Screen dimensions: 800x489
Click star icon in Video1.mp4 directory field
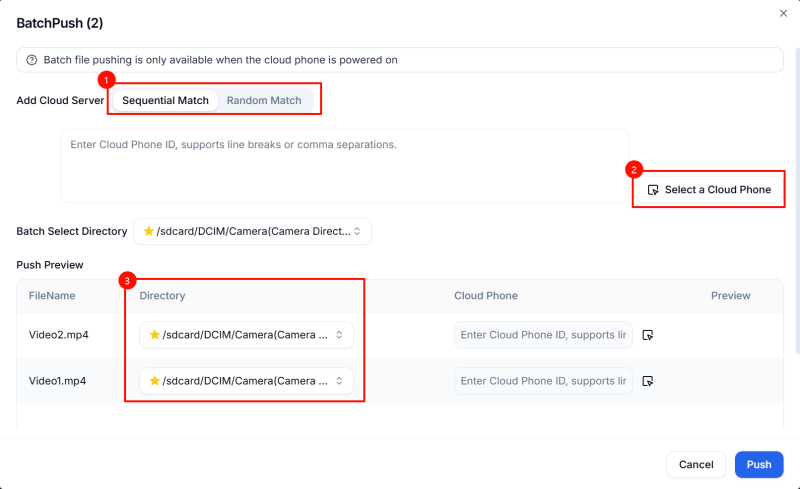pos(155,381)
